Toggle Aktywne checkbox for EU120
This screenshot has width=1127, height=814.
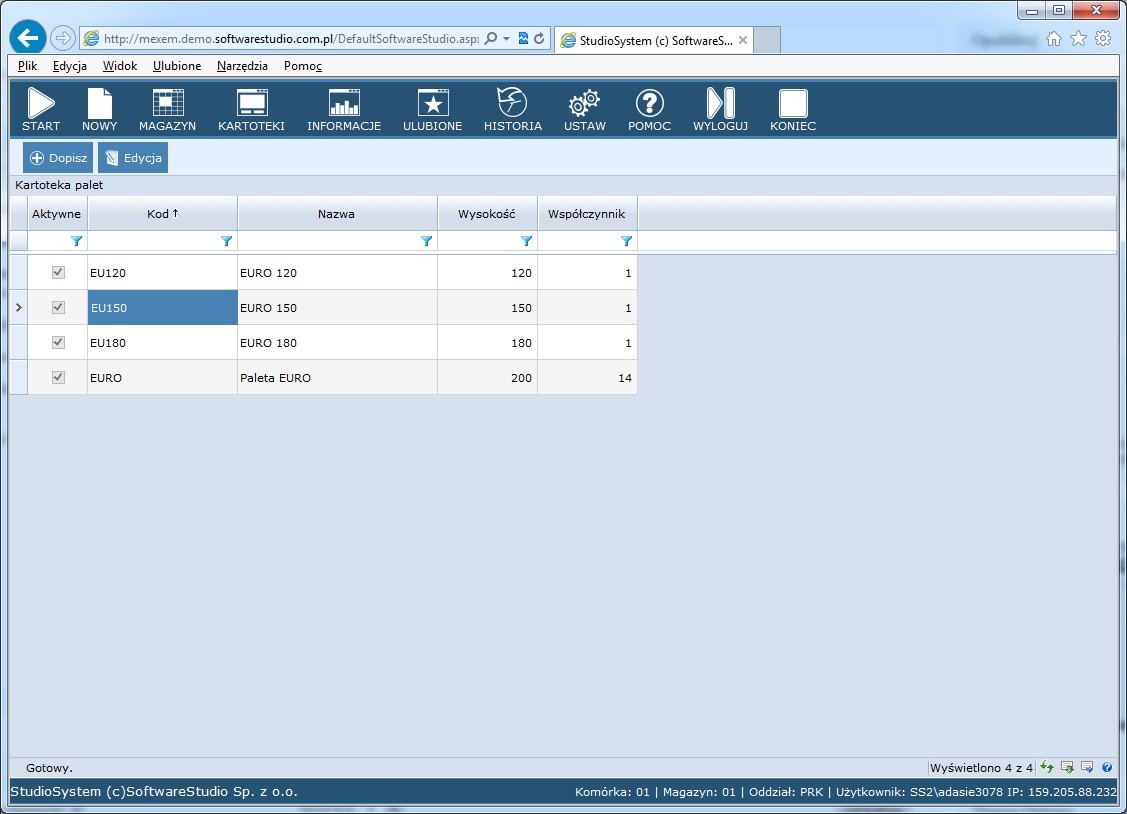point(58,272)
